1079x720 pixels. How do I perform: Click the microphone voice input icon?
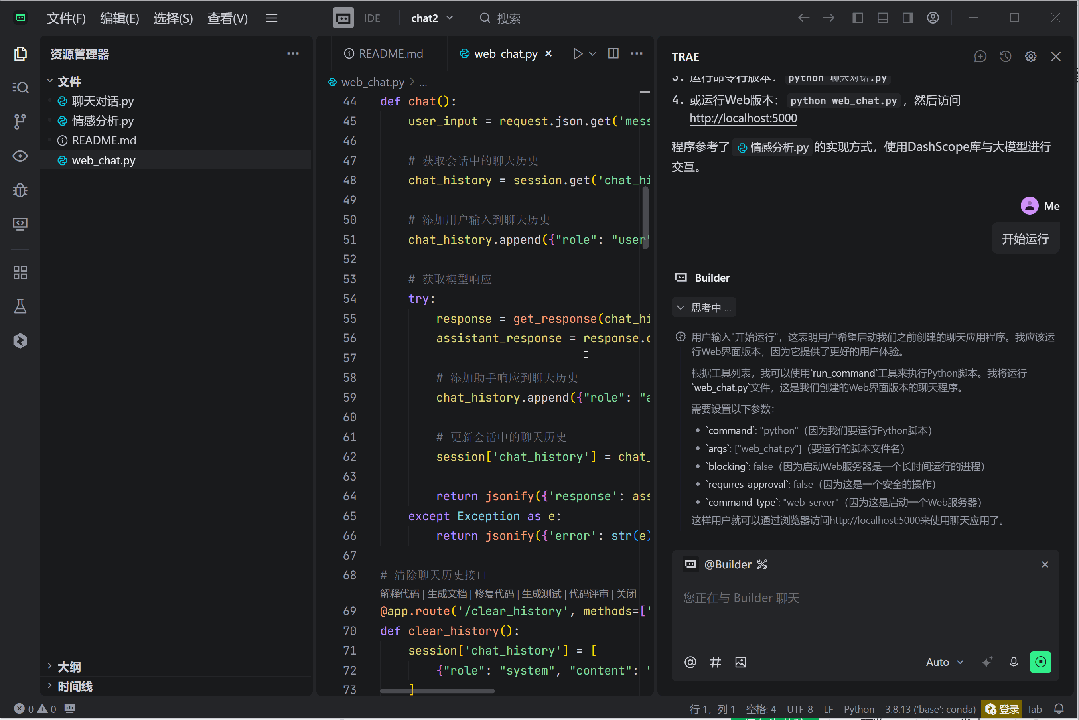tap(1014, 662)
